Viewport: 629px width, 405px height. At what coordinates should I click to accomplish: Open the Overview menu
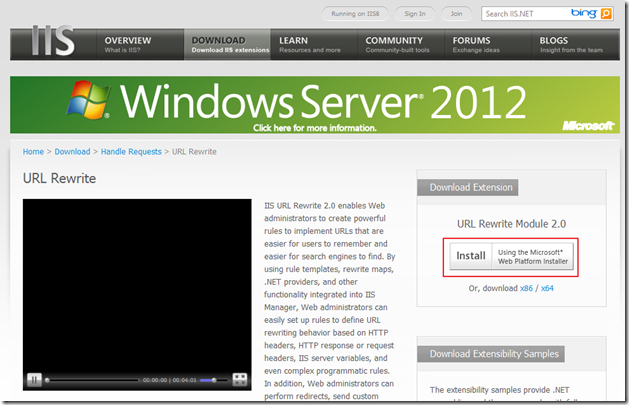point(140,45)
